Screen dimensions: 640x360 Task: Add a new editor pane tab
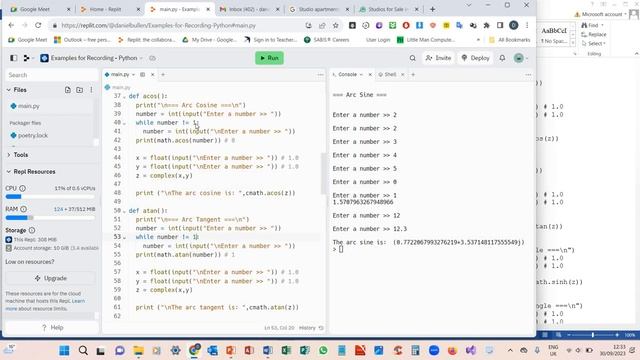[x=163, y=75]
